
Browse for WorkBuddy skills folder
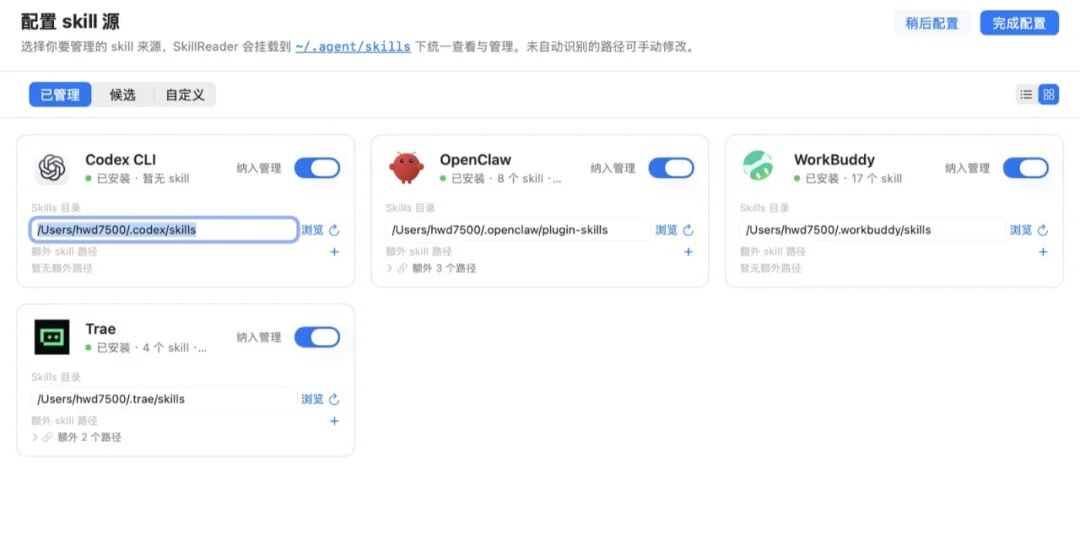[x=1021, y=230]
